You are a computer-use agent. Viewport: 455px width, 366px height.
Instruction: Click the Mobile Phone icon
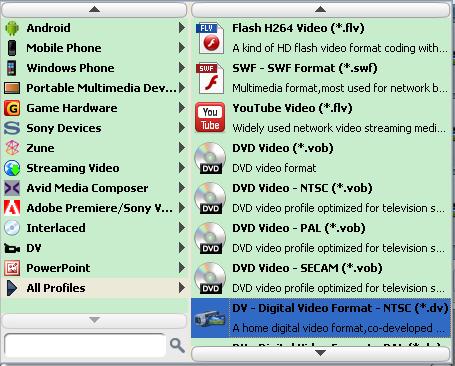pos(12,48)
